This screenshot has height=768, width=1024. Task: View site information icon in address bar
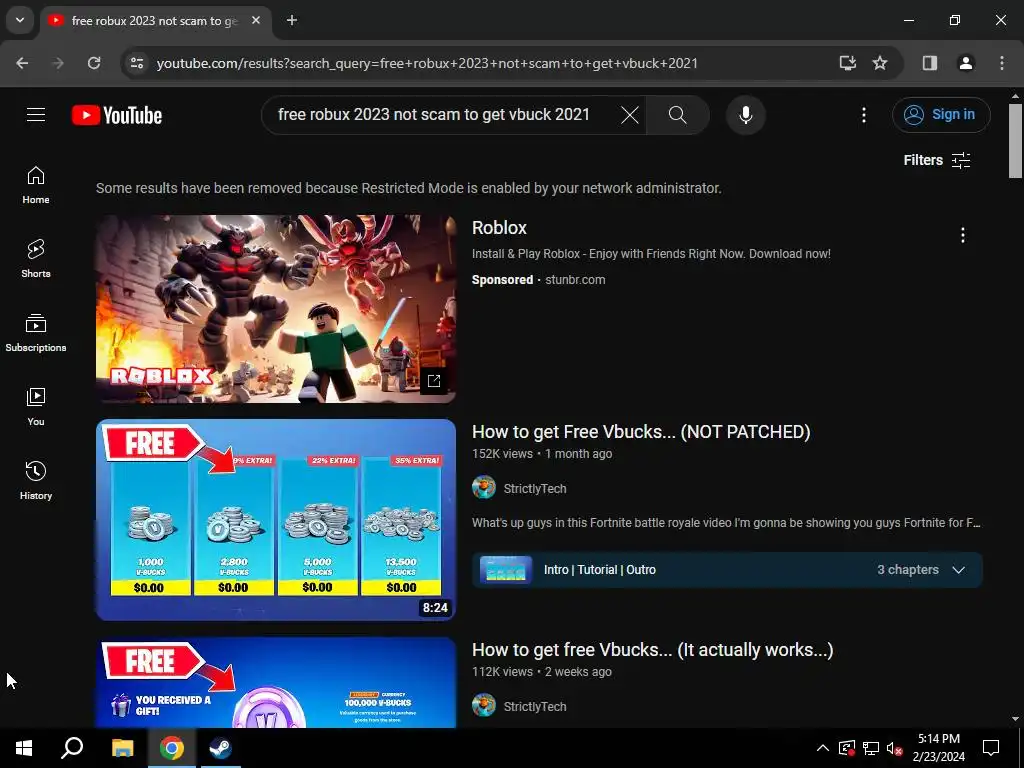[136, 63]
